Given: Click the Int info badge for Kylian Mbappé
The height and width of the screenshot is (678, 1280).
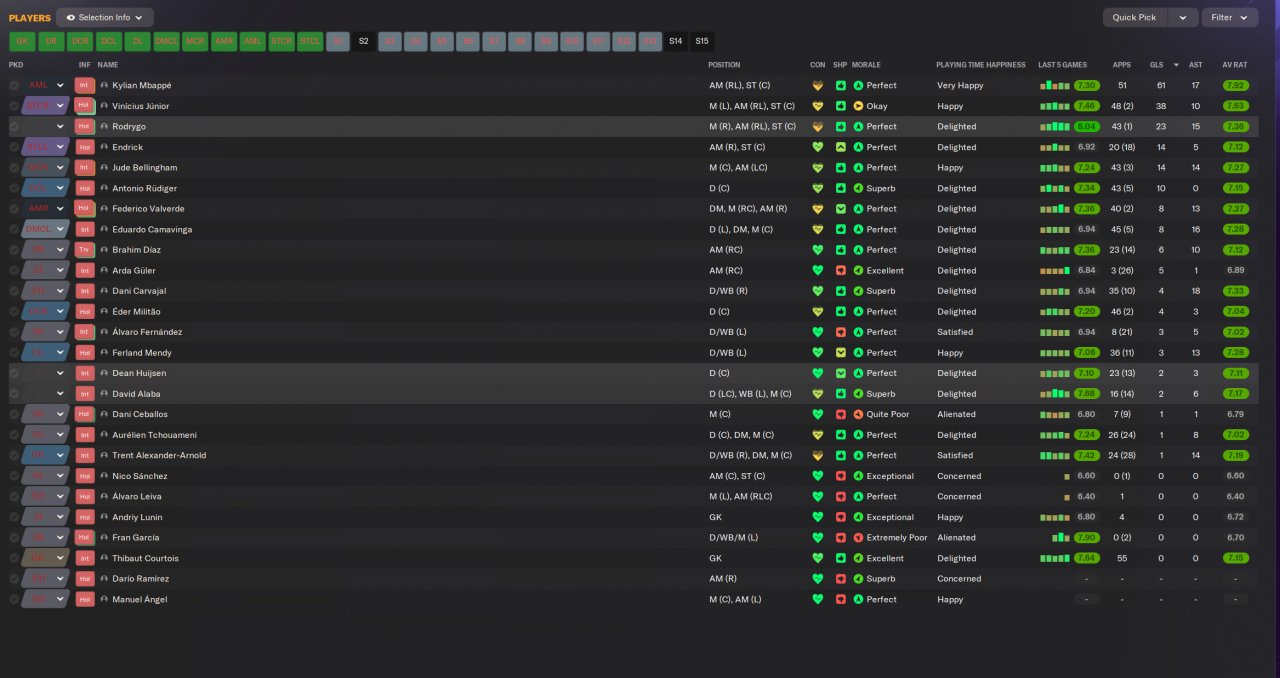Looking at the screenshot, I should 85,86.
